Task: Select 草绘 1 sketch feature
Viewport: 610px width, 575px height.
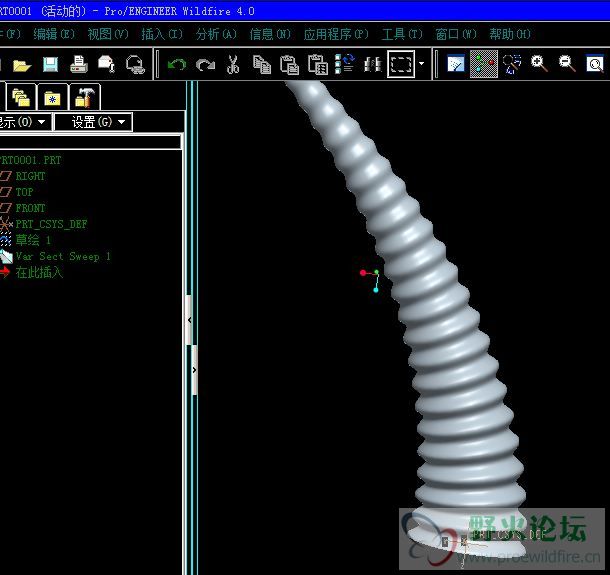Action: [33, 240]
